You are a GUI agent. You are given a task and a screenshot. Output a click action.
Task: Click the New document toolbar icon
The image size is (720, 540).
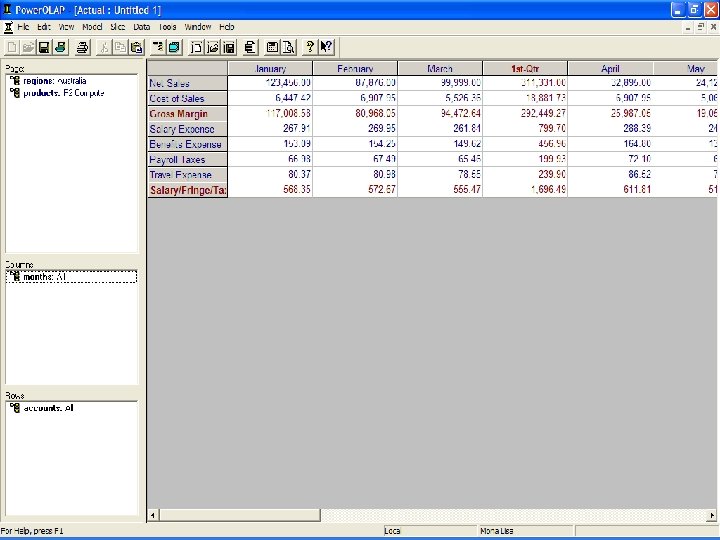12,47
